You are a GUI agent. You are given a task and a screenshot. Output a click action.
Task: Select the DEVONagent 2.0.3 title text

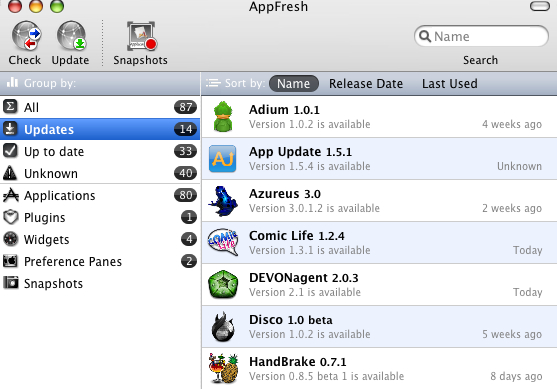coord(304,278)
